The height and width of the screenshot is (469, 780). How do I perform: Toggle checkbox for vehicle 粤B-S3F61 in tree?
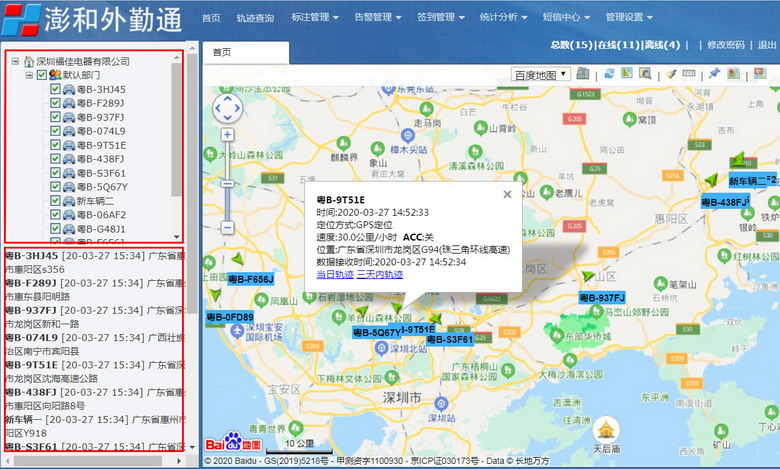55,173
